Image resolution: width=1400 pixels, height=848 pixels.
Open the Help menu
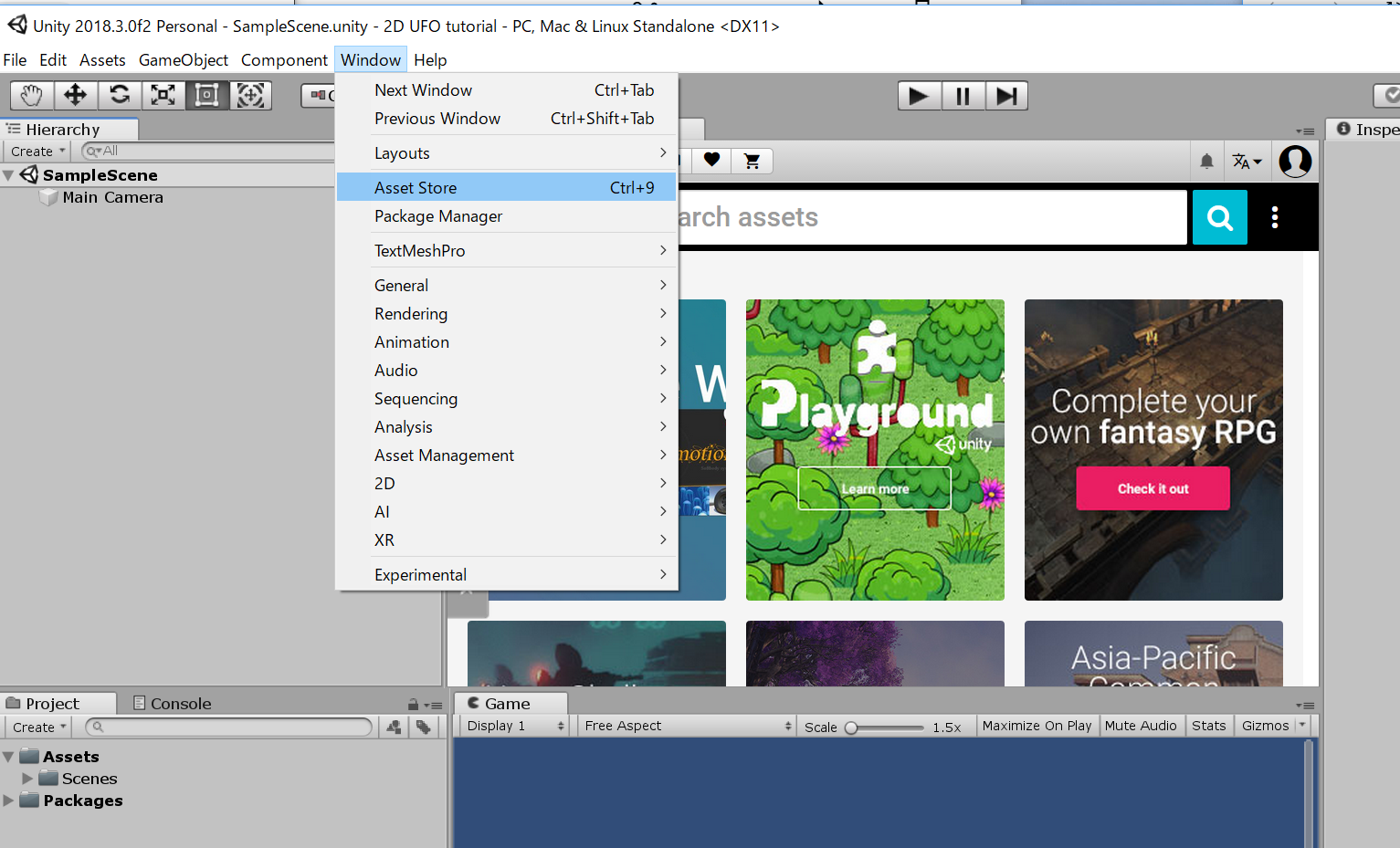(x=430, y=59)
